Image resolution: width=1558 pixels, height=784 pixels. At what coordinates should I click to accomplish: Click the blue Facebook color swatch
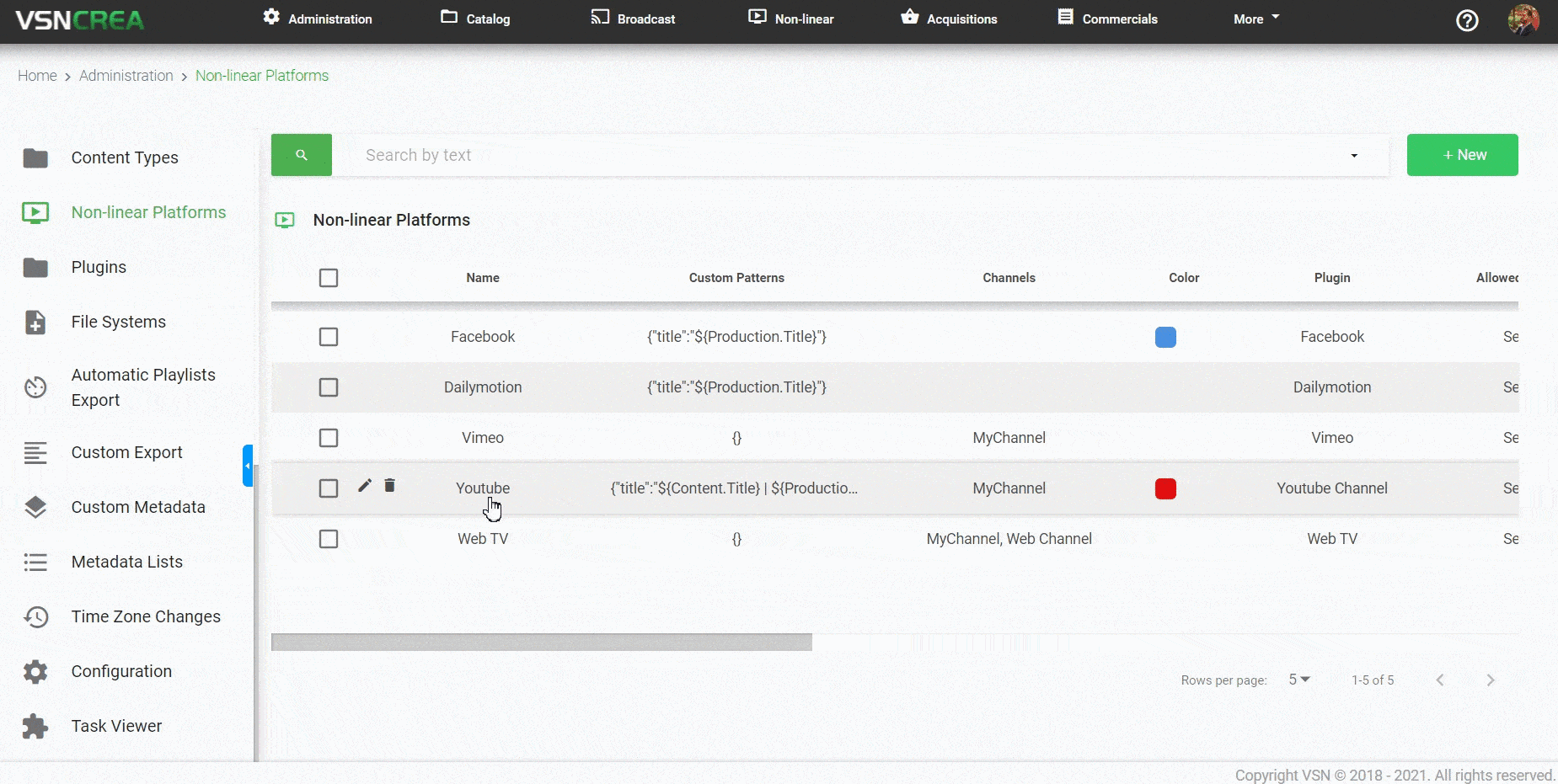[1165, 337]
